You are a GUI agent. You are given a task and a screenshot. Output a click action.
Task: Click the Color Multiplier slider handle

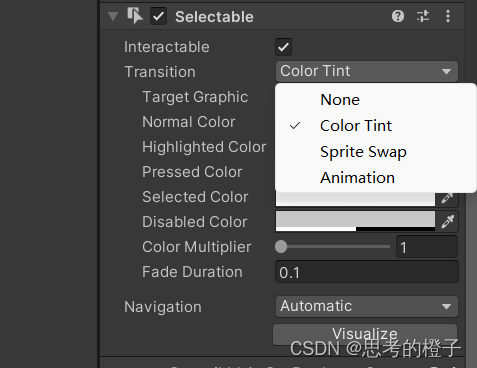[x=281, y=247]
